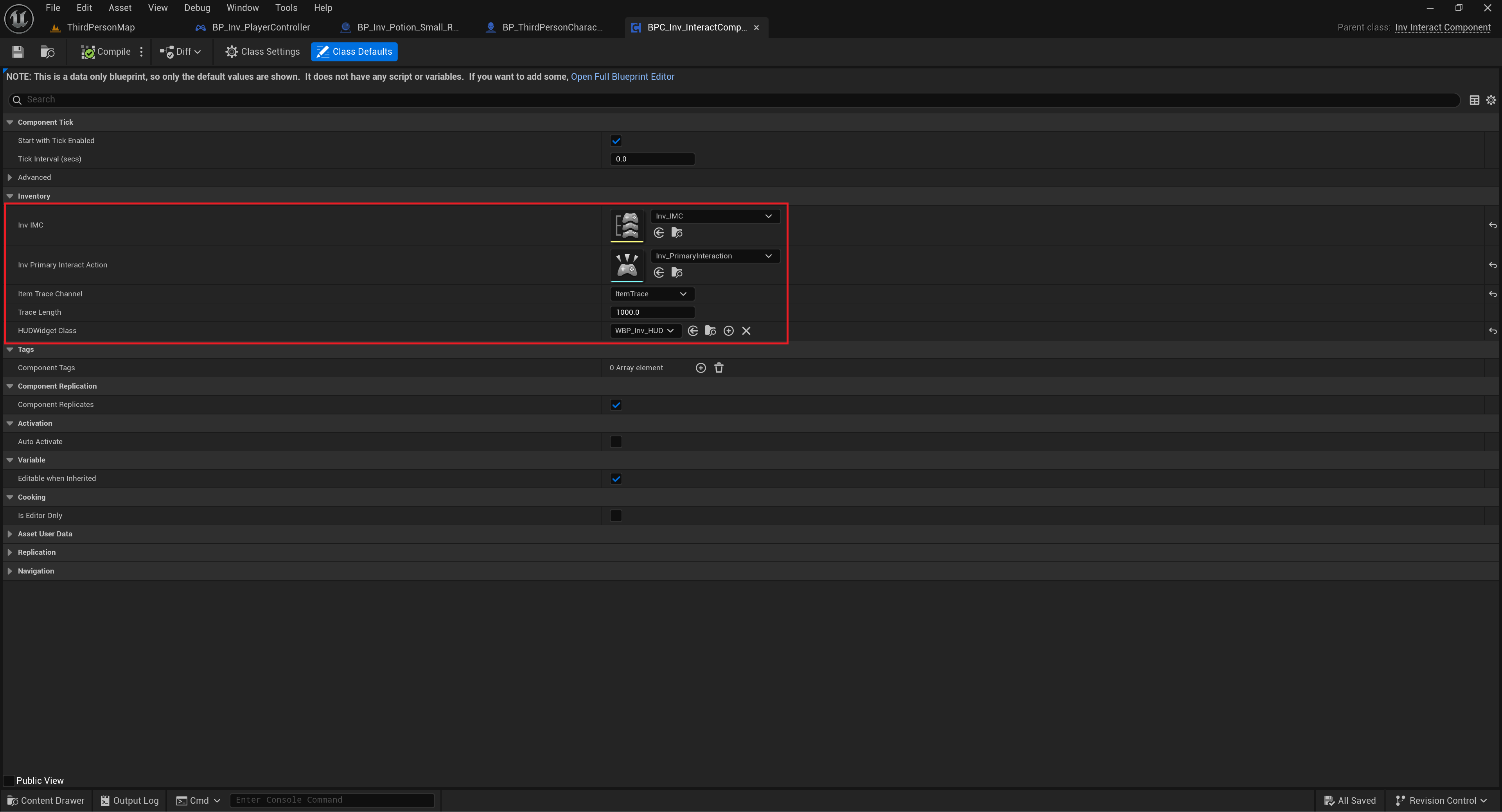Click use-selected-asset arrow beside Inv_IMC

tap(659, 233)
